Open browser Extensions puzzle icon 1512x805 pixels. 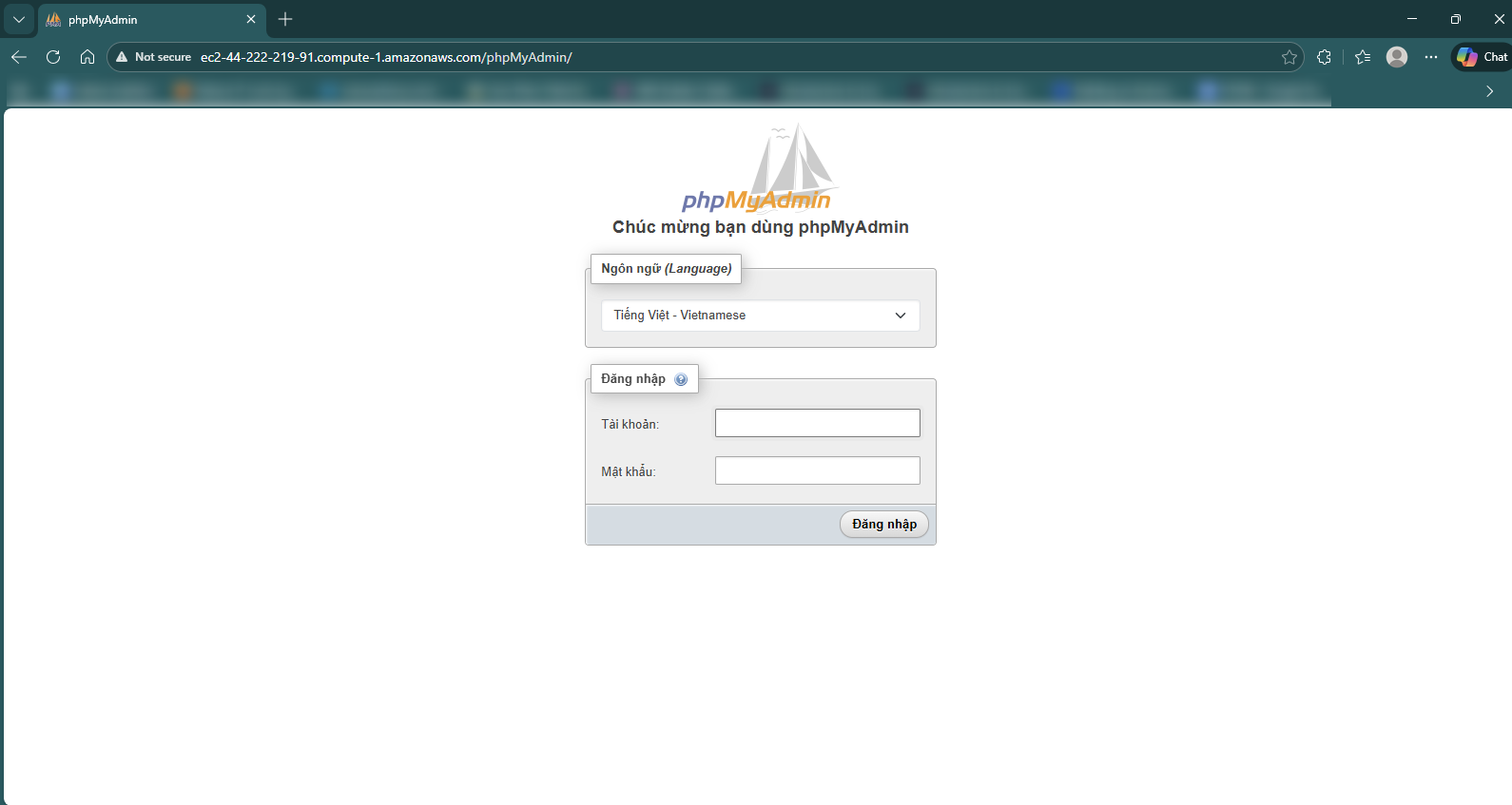pyautogui.click(x=1324, y=57)
